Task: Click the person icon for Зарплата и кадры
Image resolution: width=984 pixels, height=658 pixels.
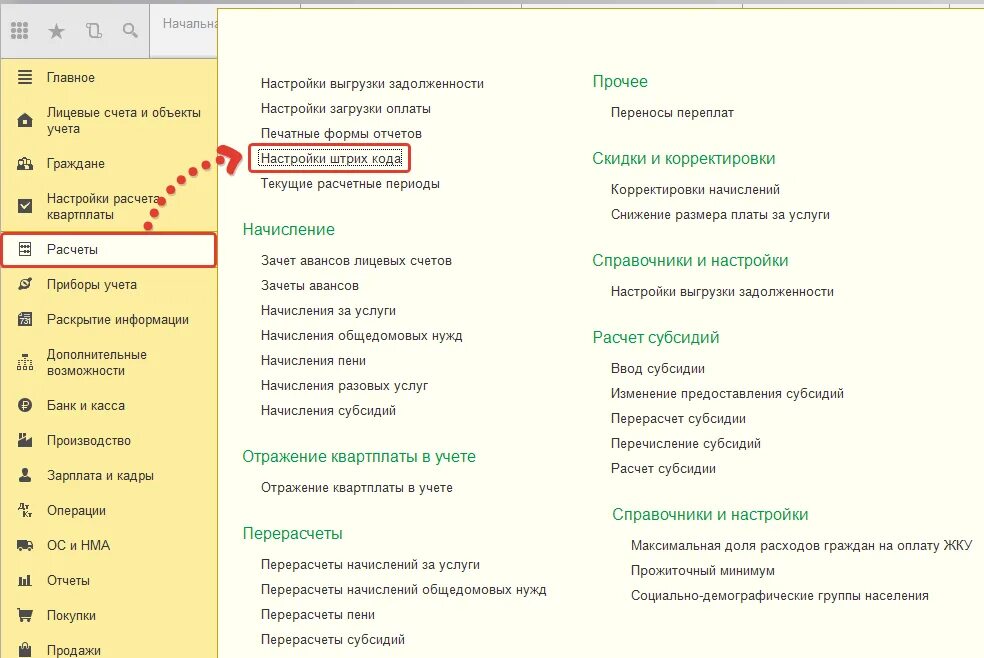Action: coord(25,475)
